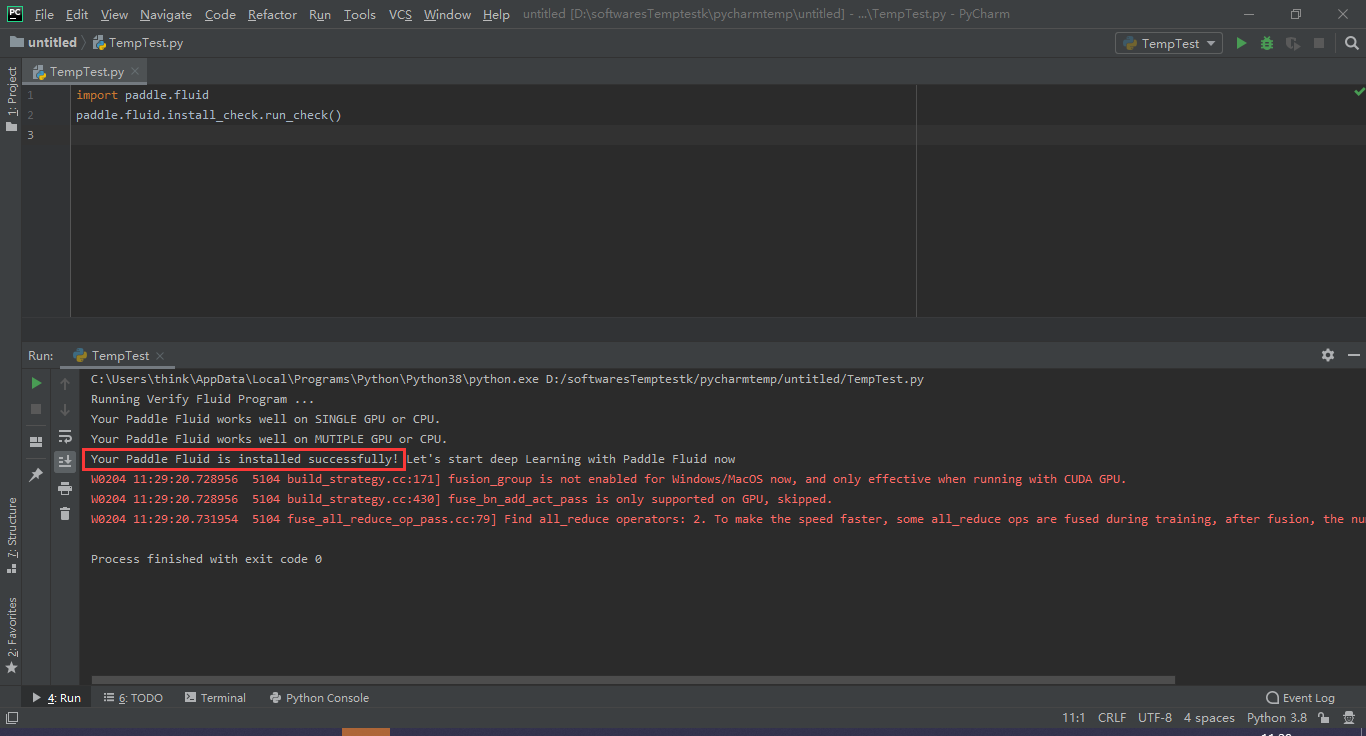Screen dimensions: 1366x736
Task: Click warning line mentioning fuse_bn_add_act_pass
Action: pyautogui.click(x=461, y=499)
